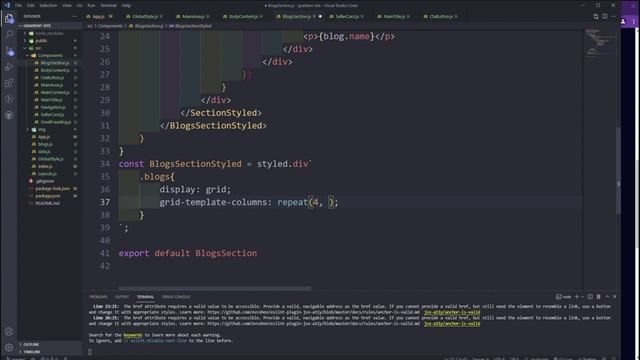Click Components in the breadcrumb path
The image size is (640, 360).
coord(110,26)
